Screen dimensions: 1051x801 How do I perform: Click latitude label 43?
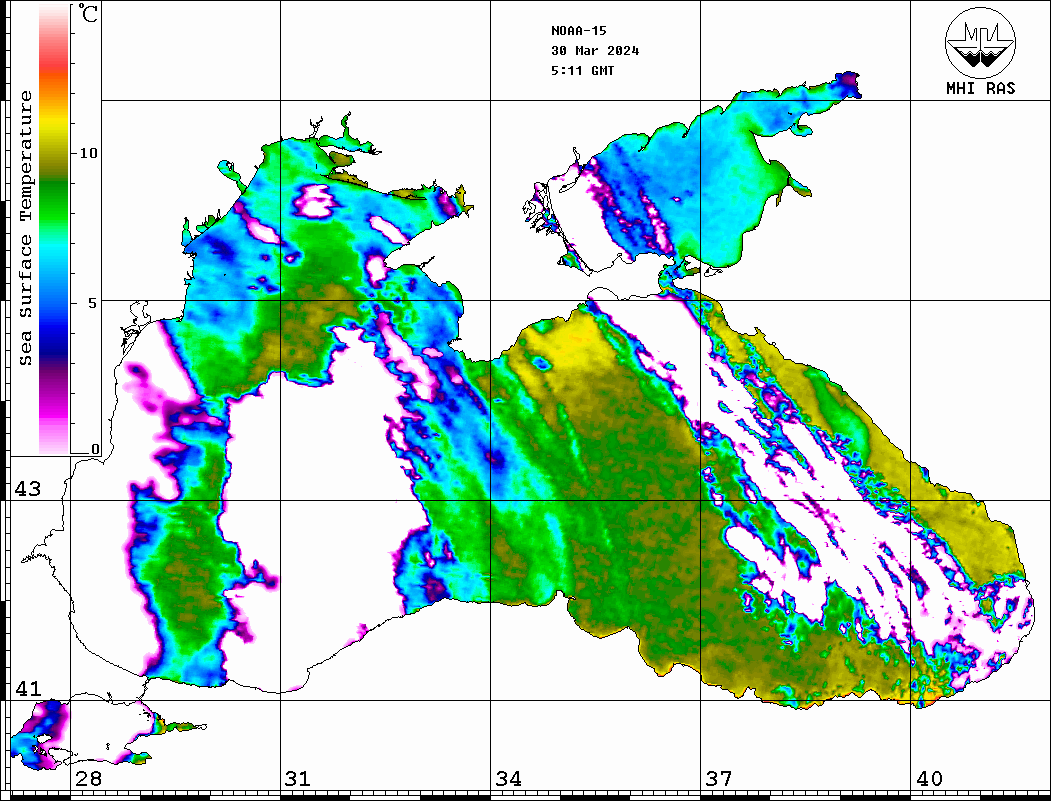coord(27,489)
